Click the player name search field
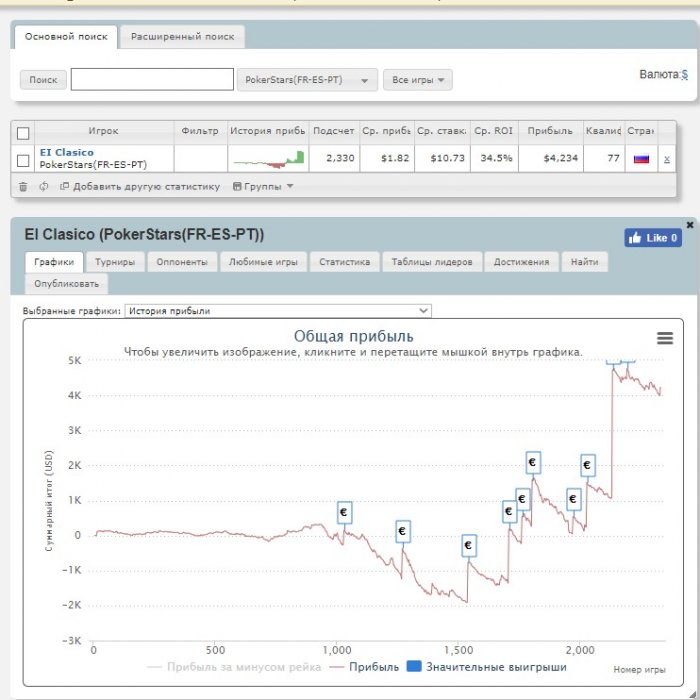700x700 pixels. [151, 80]
